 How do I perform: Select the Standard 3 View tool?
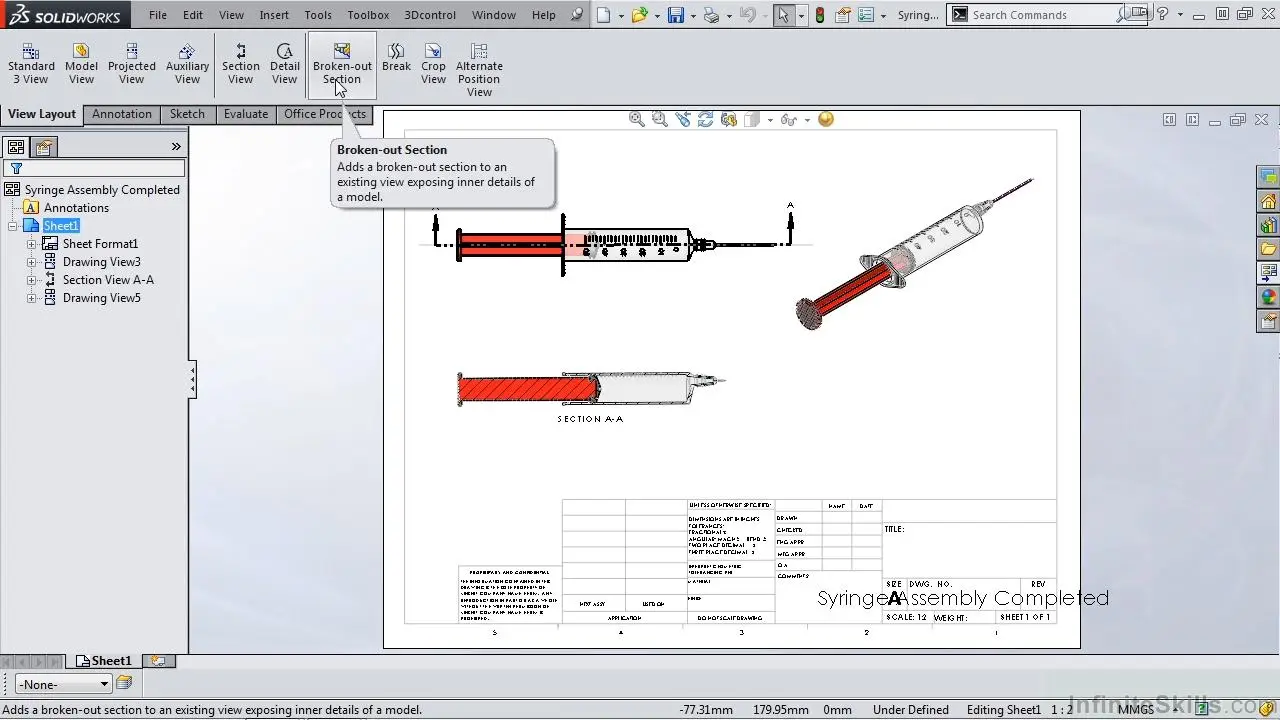point(31,64)
